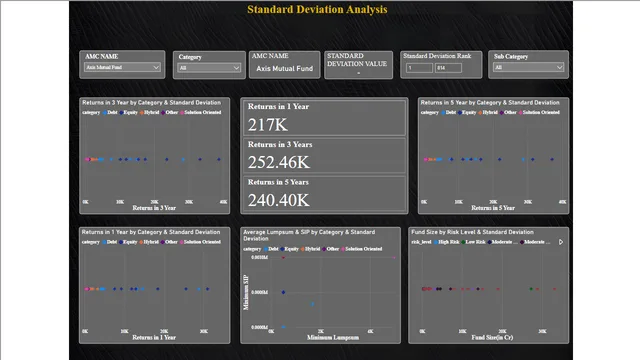Show more legend items in Fund Size chart

point(561,242)
